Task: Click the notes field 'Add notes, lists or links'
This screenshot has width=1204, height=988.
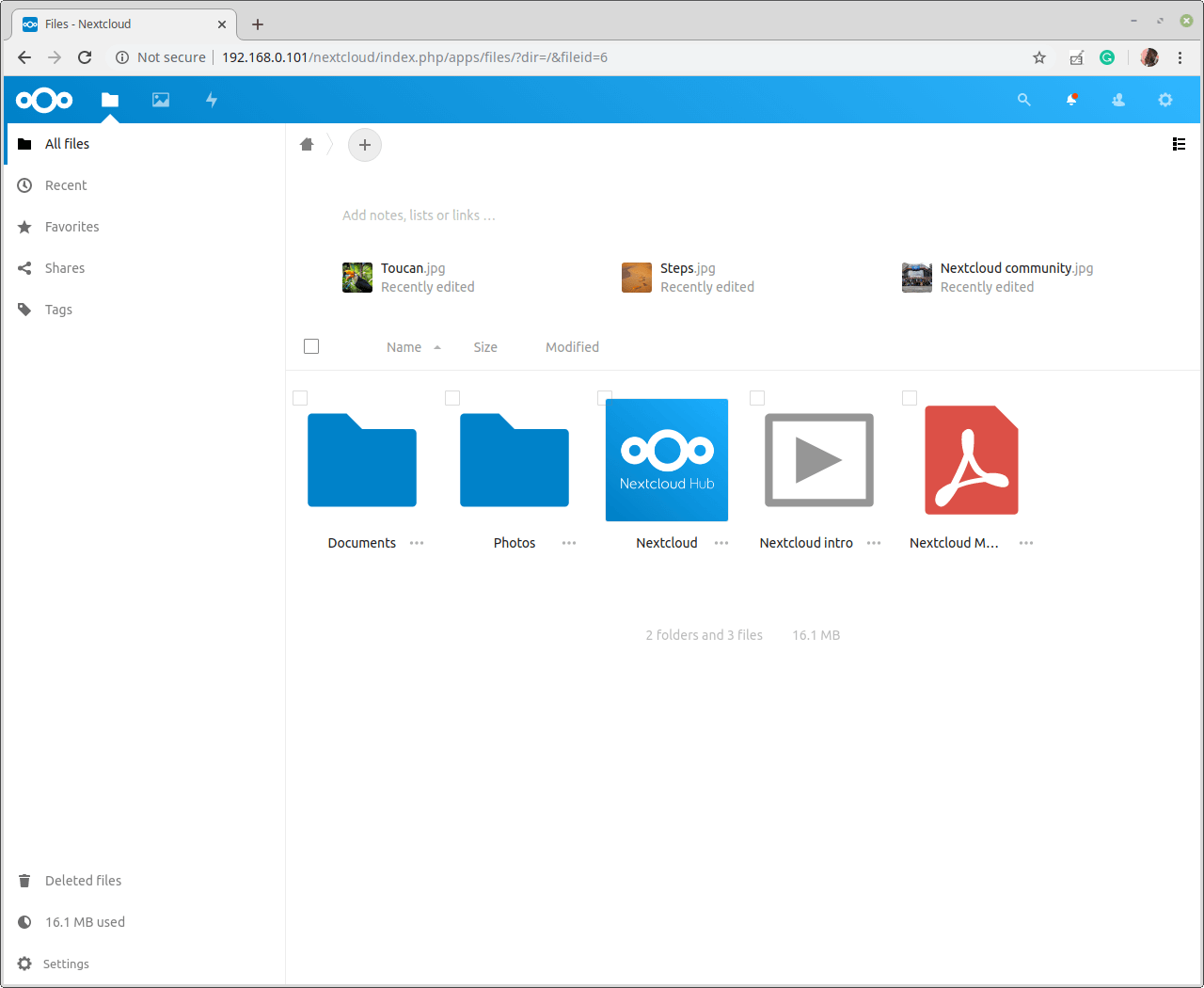Action: 419,215
